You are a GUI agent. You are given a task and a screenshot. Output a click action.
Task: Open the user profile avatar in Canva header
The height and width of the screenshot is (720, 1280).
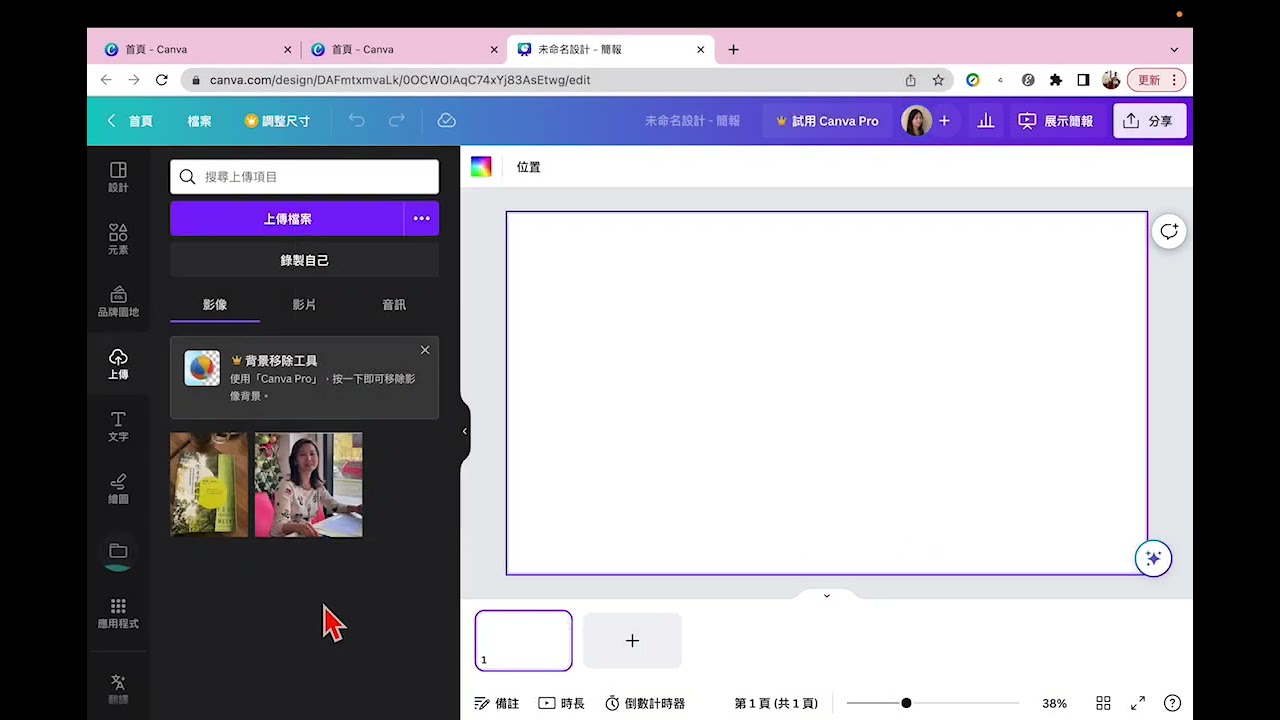pos(916,121)
